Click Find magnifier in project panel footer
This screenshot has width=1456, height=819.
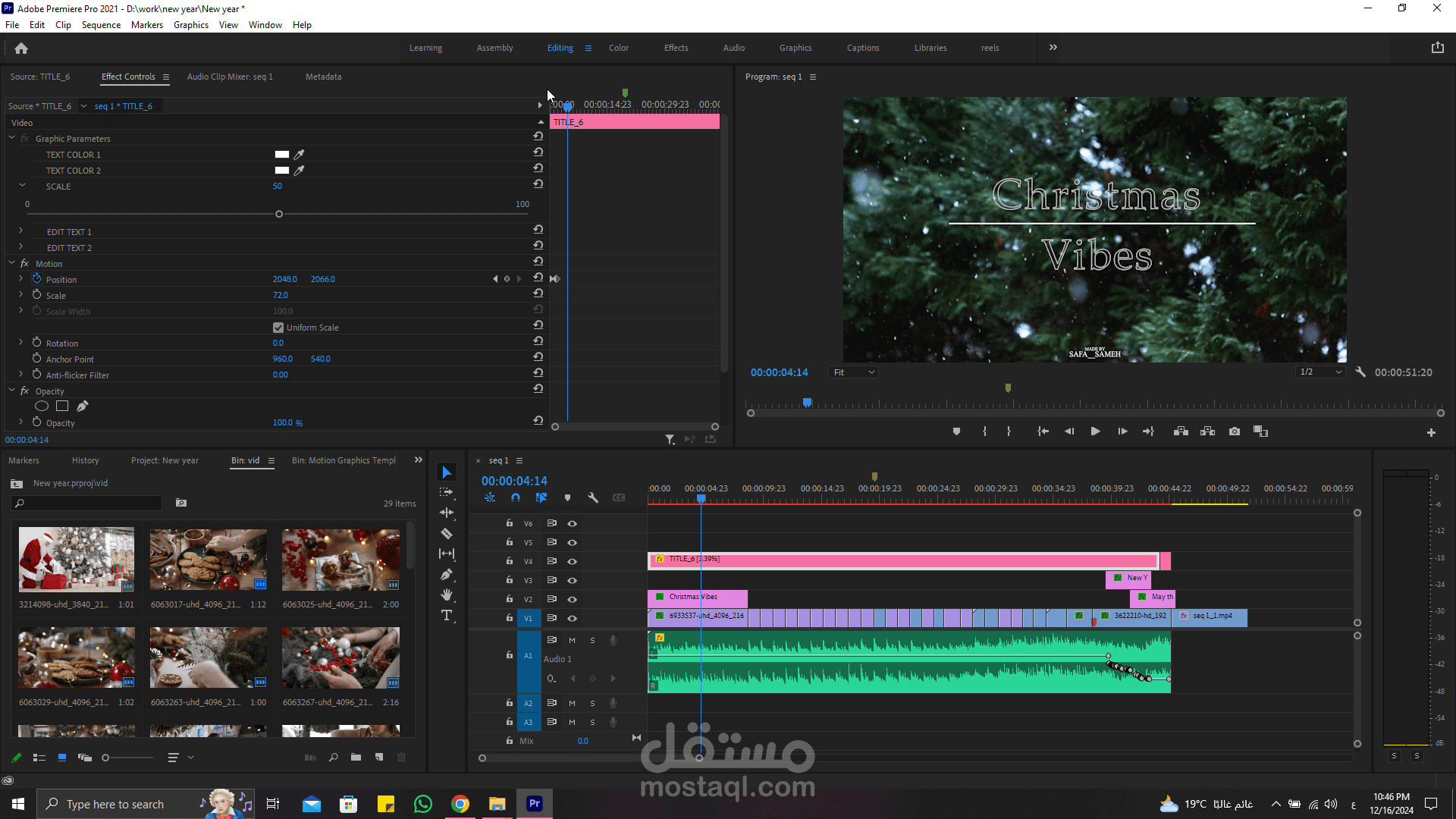point(333,757)
